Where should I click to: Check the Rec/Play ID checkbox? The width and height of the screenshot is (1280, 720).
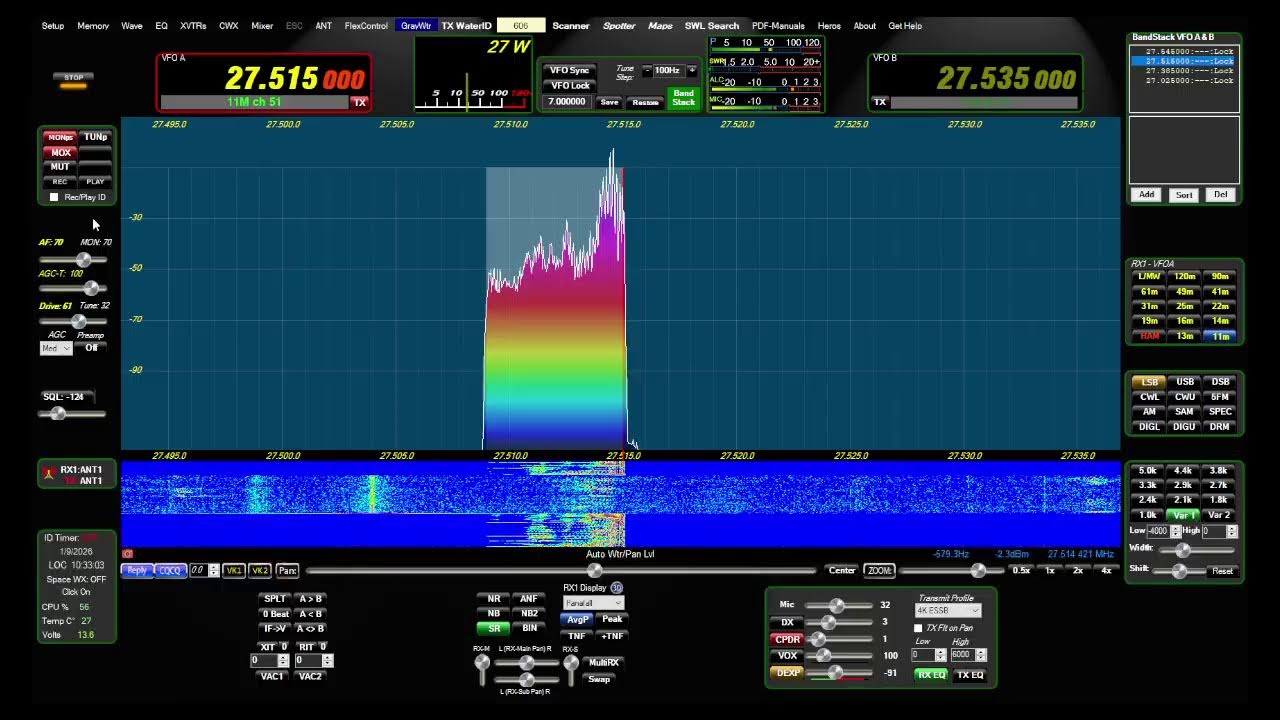tap(54, 197)
